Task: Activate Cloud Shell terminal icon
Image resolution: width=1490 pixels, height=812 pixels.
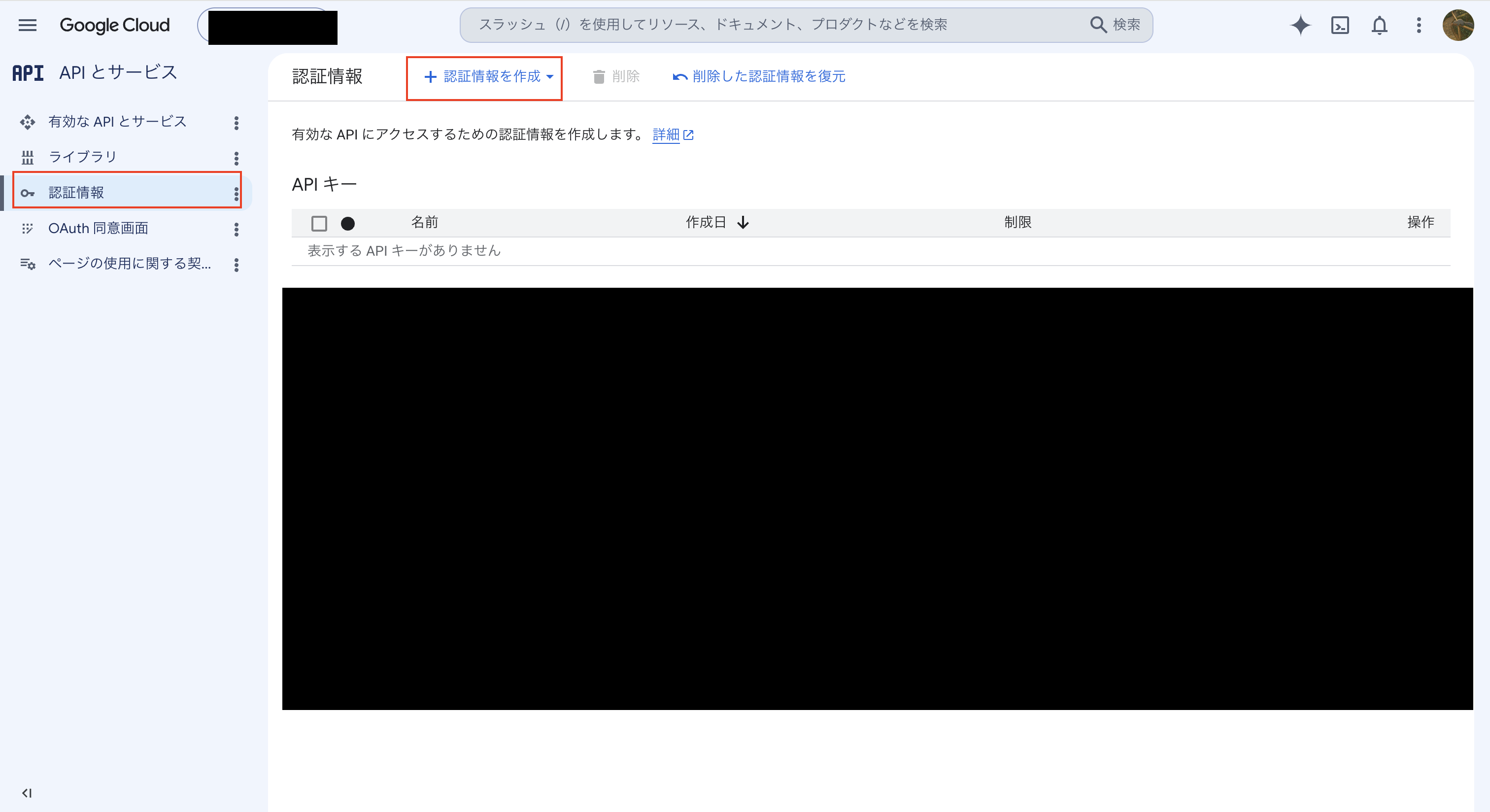Action: pos(1340,25)
